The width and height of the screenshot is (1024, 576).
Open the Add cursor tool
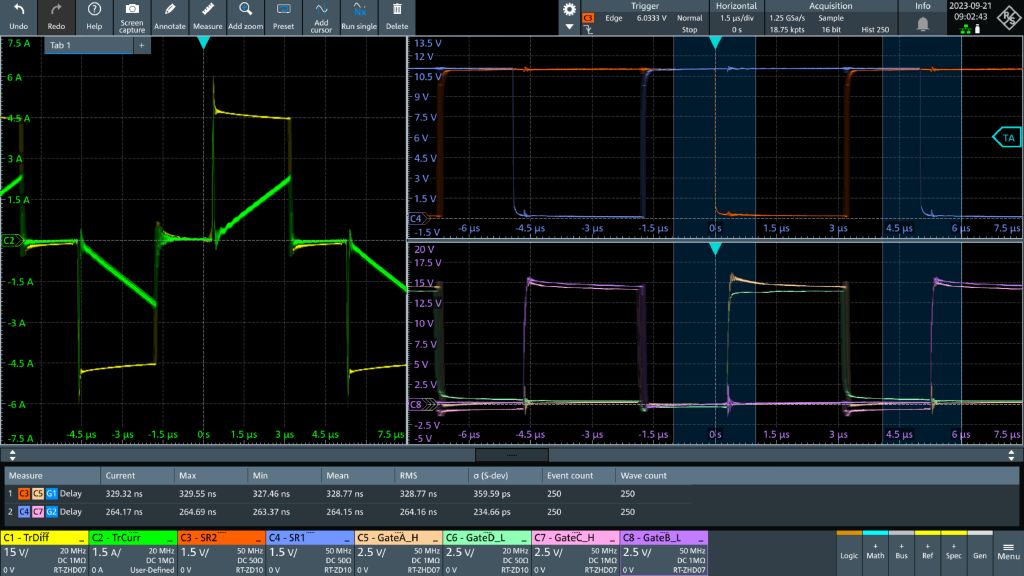(321, 15)
